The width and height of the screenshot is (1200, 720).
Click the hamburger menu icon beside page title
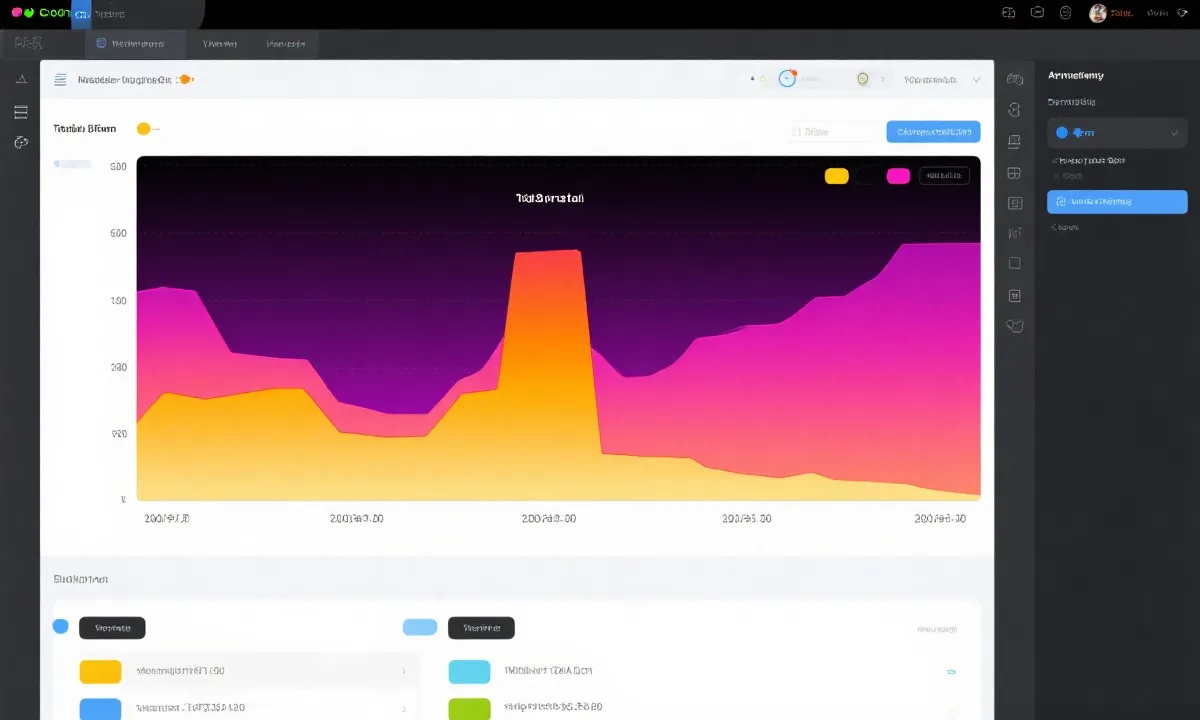tap(60, 79)
